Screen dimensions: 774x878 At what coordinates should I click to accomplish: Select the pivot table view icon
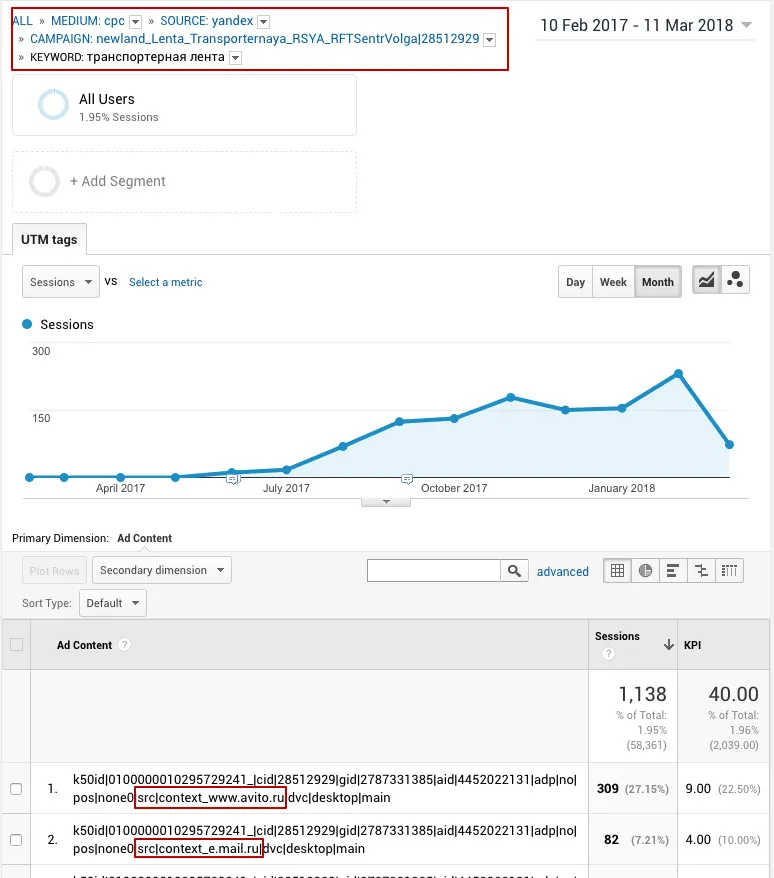(x=729, y=571)
